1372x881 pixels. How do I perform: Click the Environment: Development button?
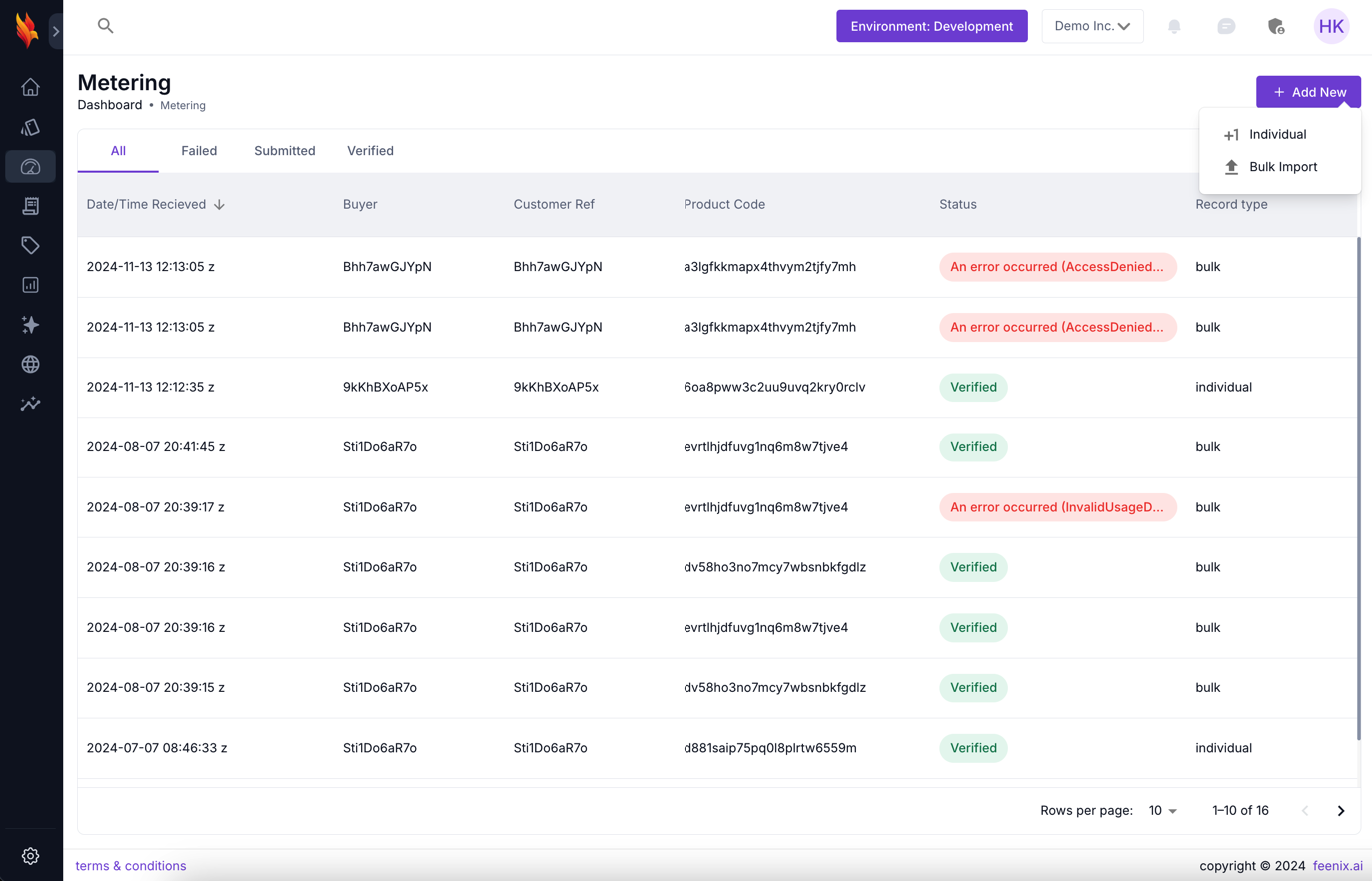tap(931, 26)
